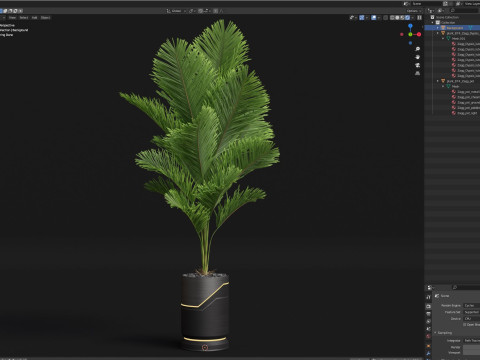Switch to solid viewport shading
This screenshot has height=360, width=480.
coord(397,18)
